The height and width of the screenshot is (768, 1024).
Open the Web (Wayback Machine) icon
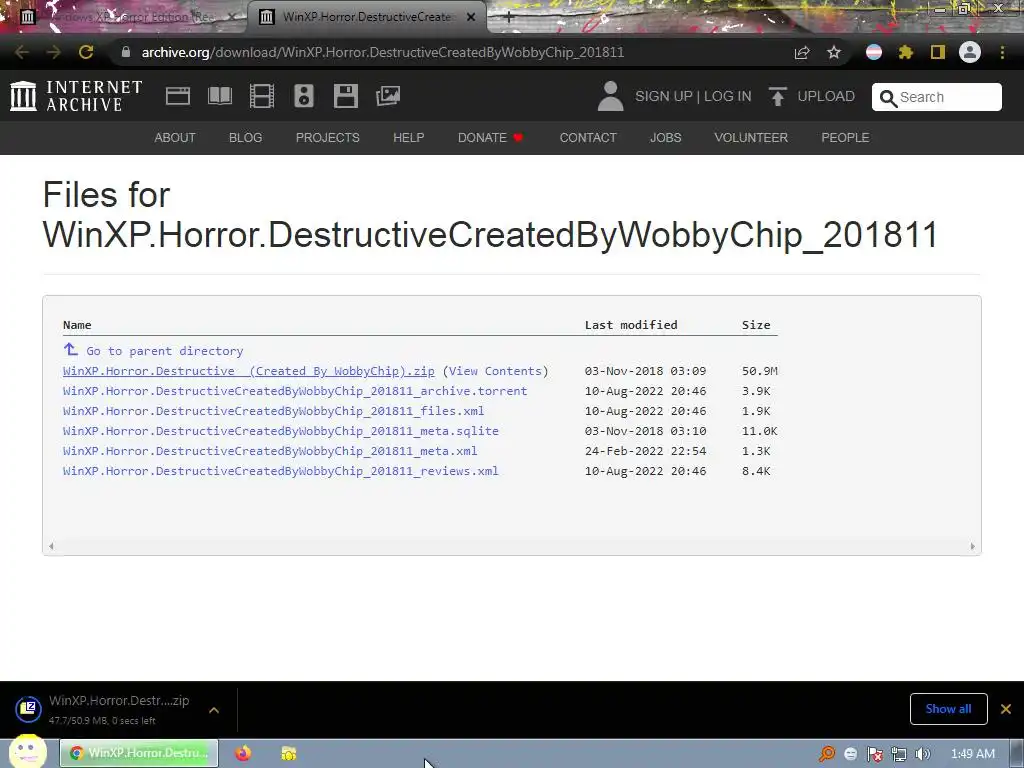click(x=178, y=96)
